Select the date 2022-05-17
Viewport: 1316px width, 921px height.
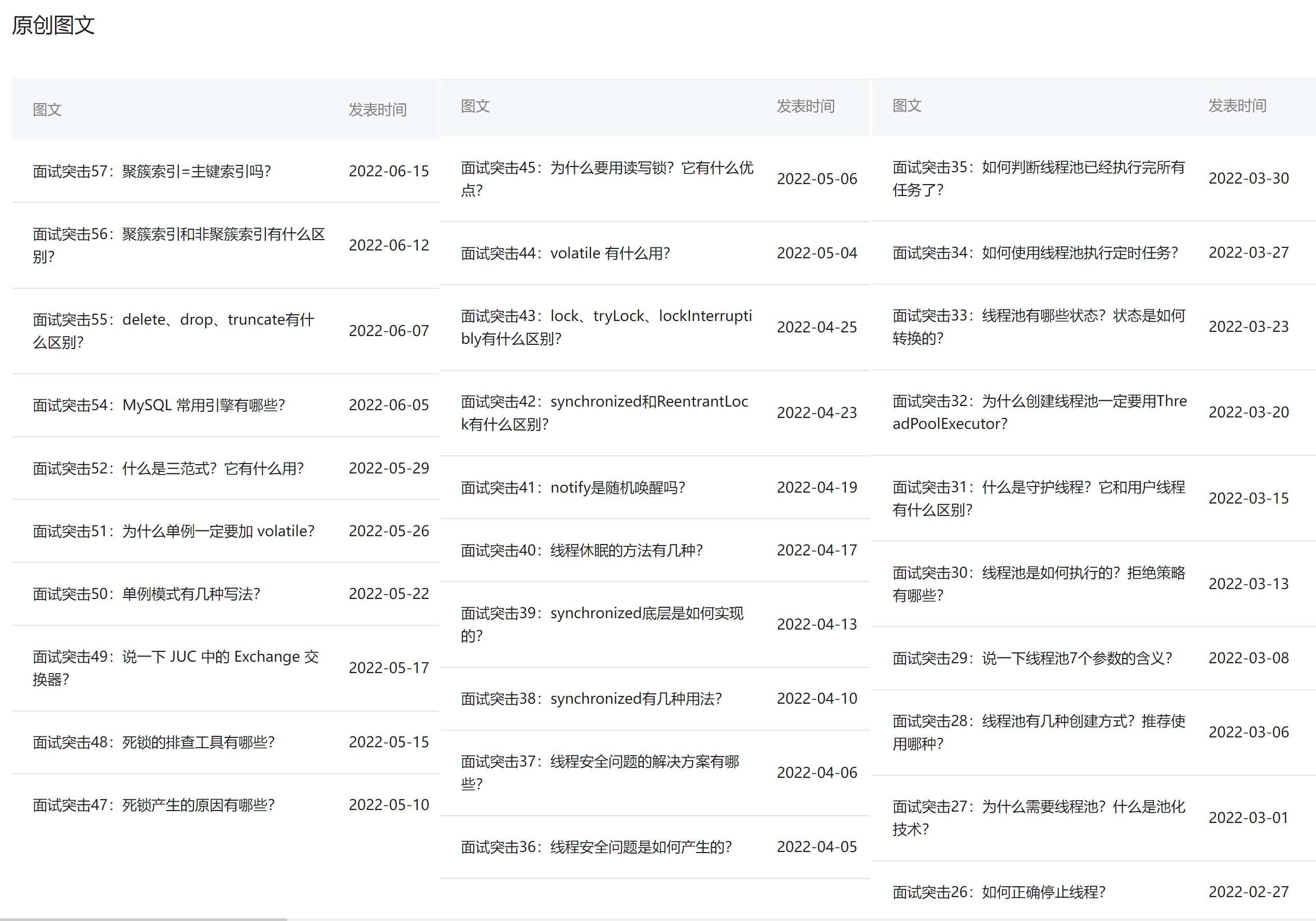(x=389, y=667)
